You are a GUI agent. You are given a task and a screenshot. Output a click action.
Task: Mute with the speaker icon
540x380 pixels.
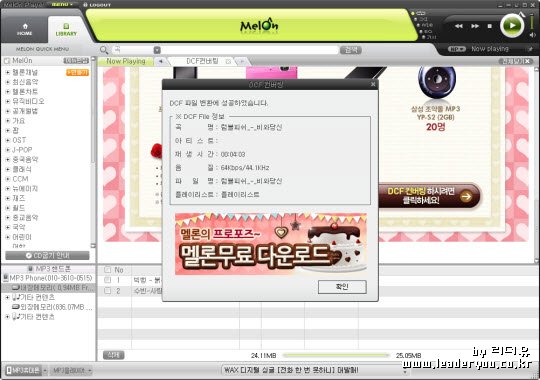(532, 35)
